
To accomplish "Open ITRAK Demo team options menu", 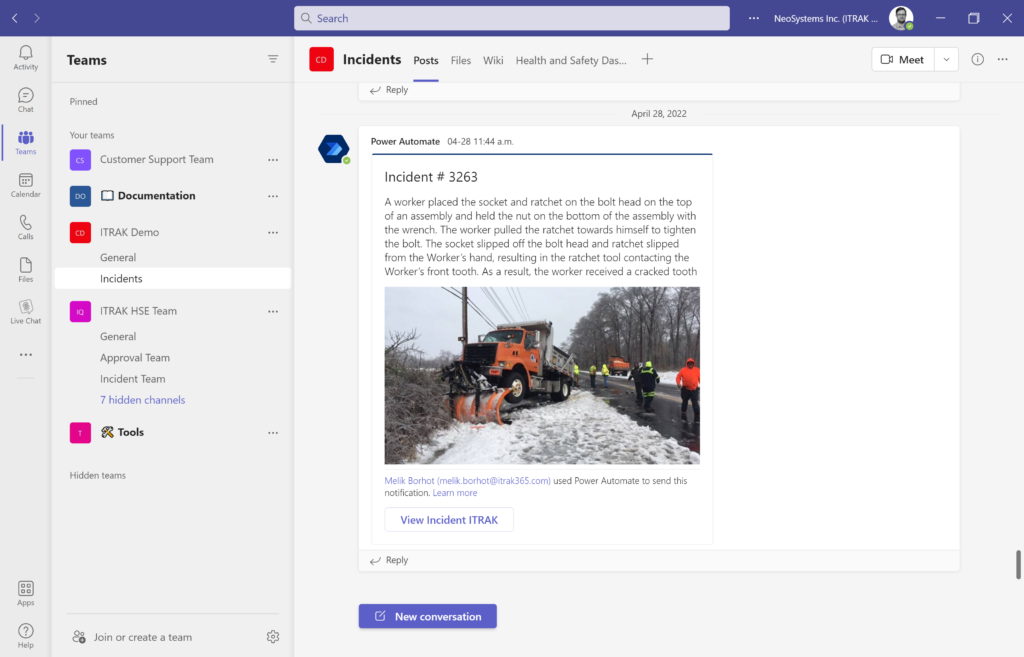I will (272, 232).
